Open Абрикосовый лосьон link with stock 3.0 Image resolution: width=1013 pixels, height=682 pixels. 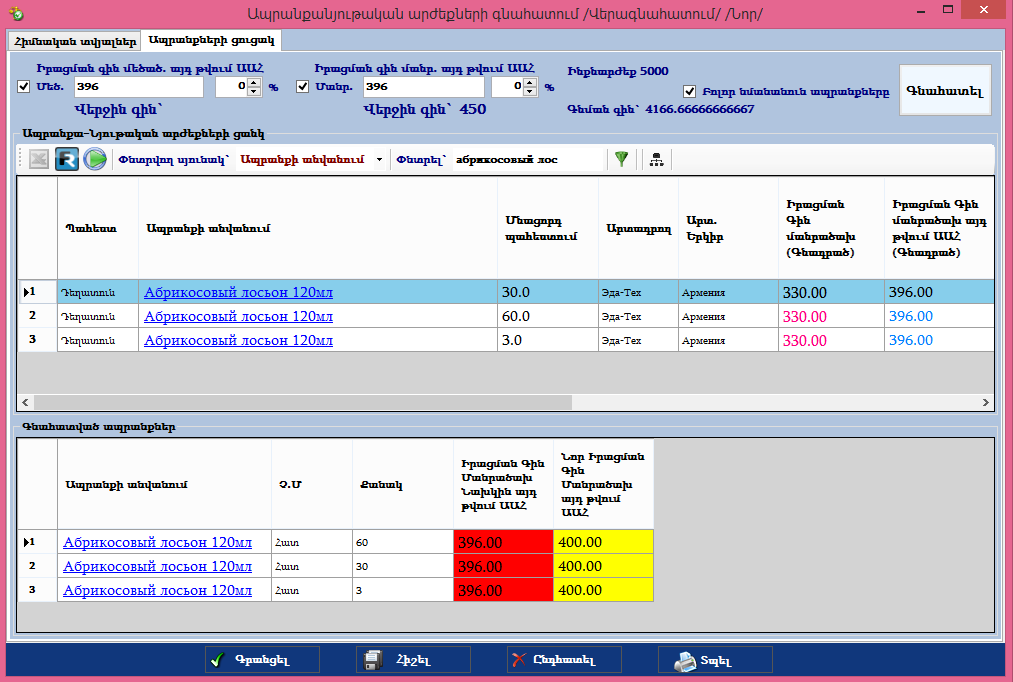(238, 340)
